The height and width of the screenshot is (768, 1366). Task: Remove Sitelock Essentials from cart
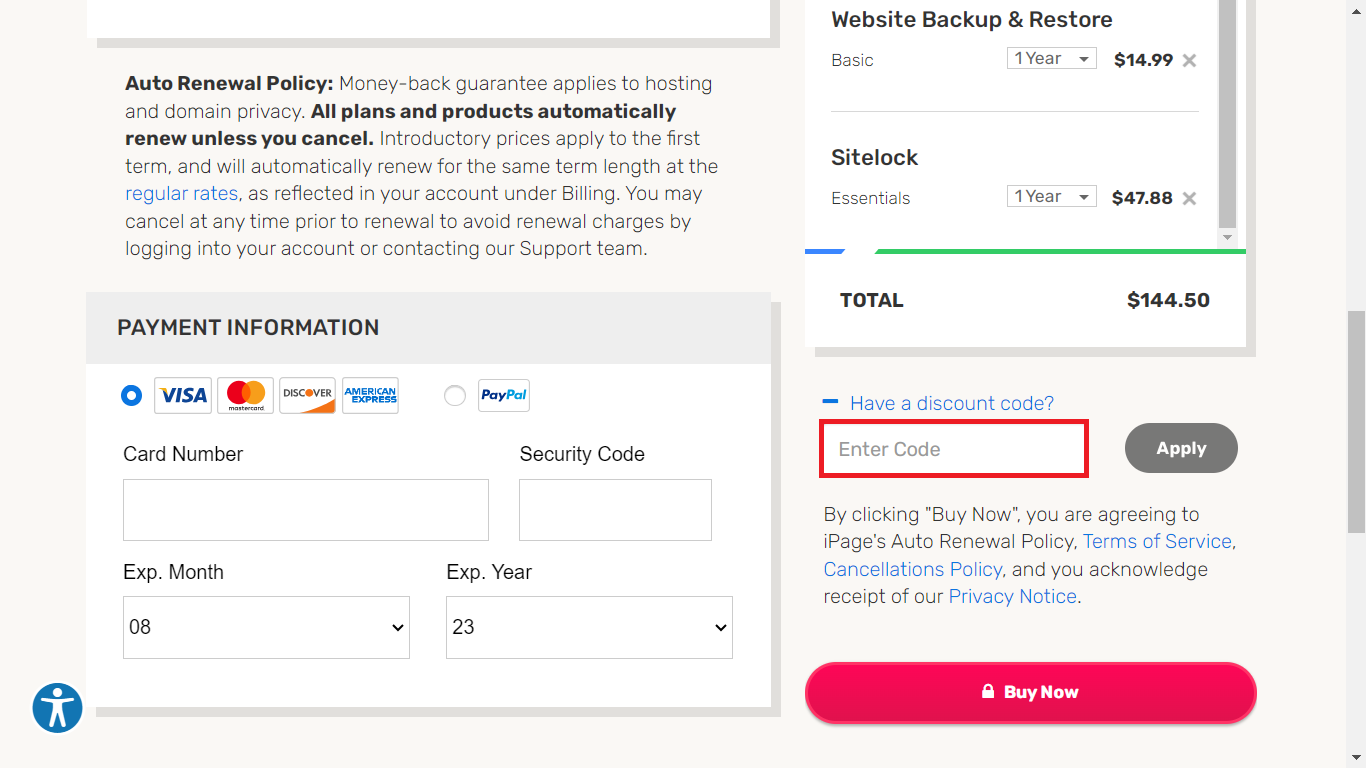click(1189, 198)
